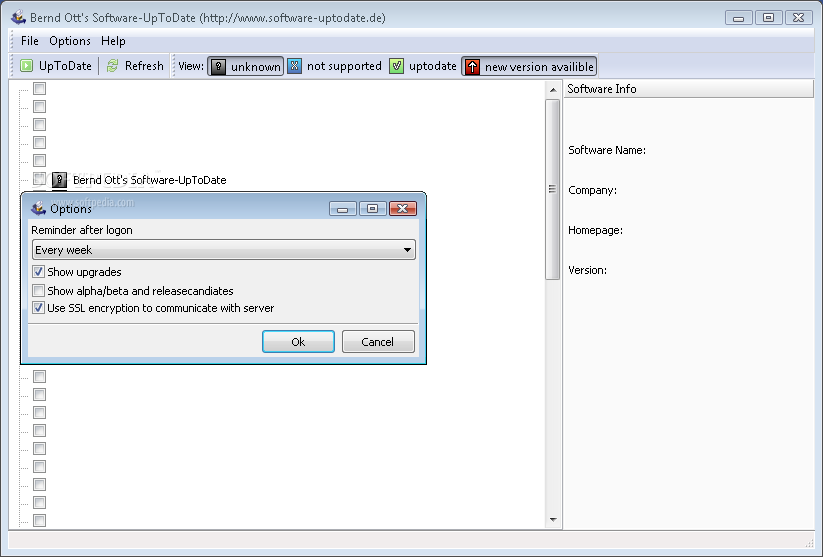
Task: Uncheck the Show upgrades checkbox
Action: (38, 272)
